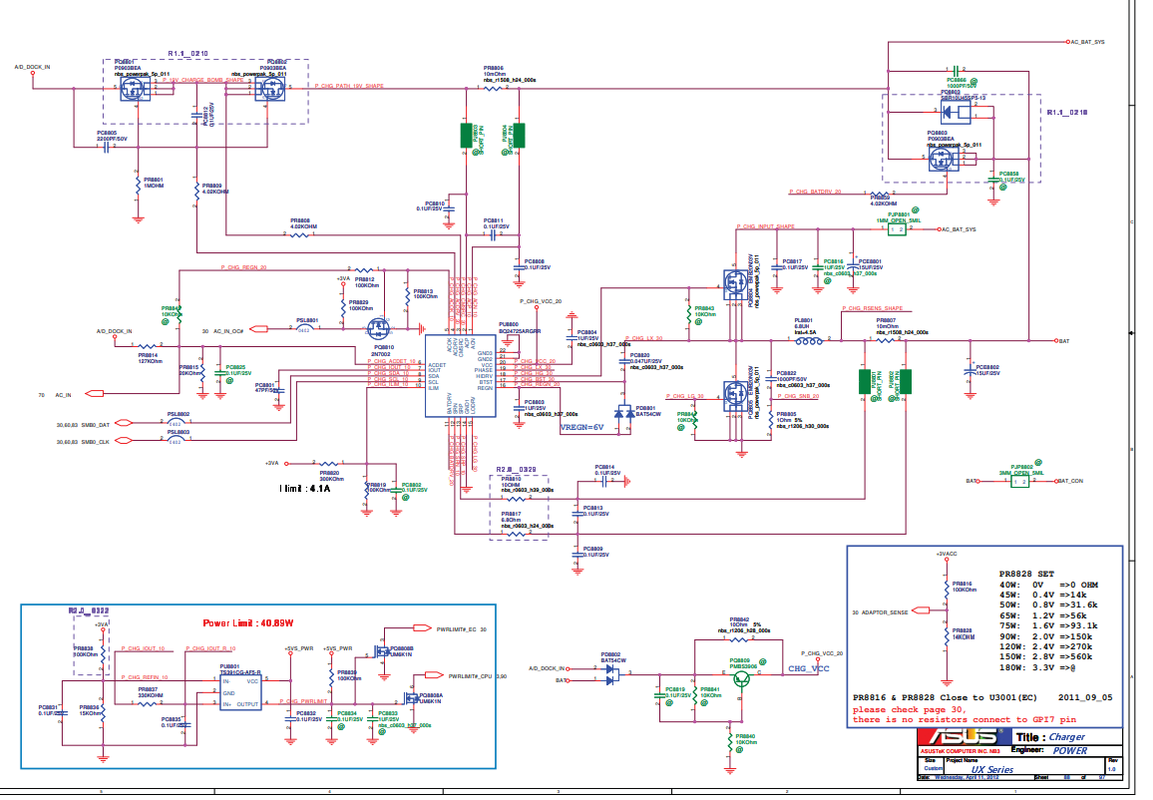Click the PD8802 BAT54CW diode symbol
Viewport: 1153px width, 800px height.
pyautogui.click(x=610, y=675)
